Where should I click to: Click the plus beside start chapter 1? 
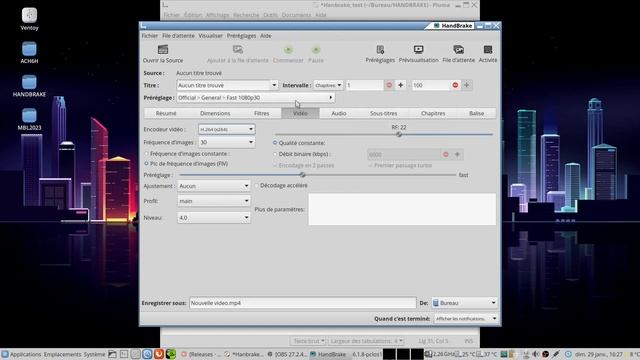pos(400,85)
